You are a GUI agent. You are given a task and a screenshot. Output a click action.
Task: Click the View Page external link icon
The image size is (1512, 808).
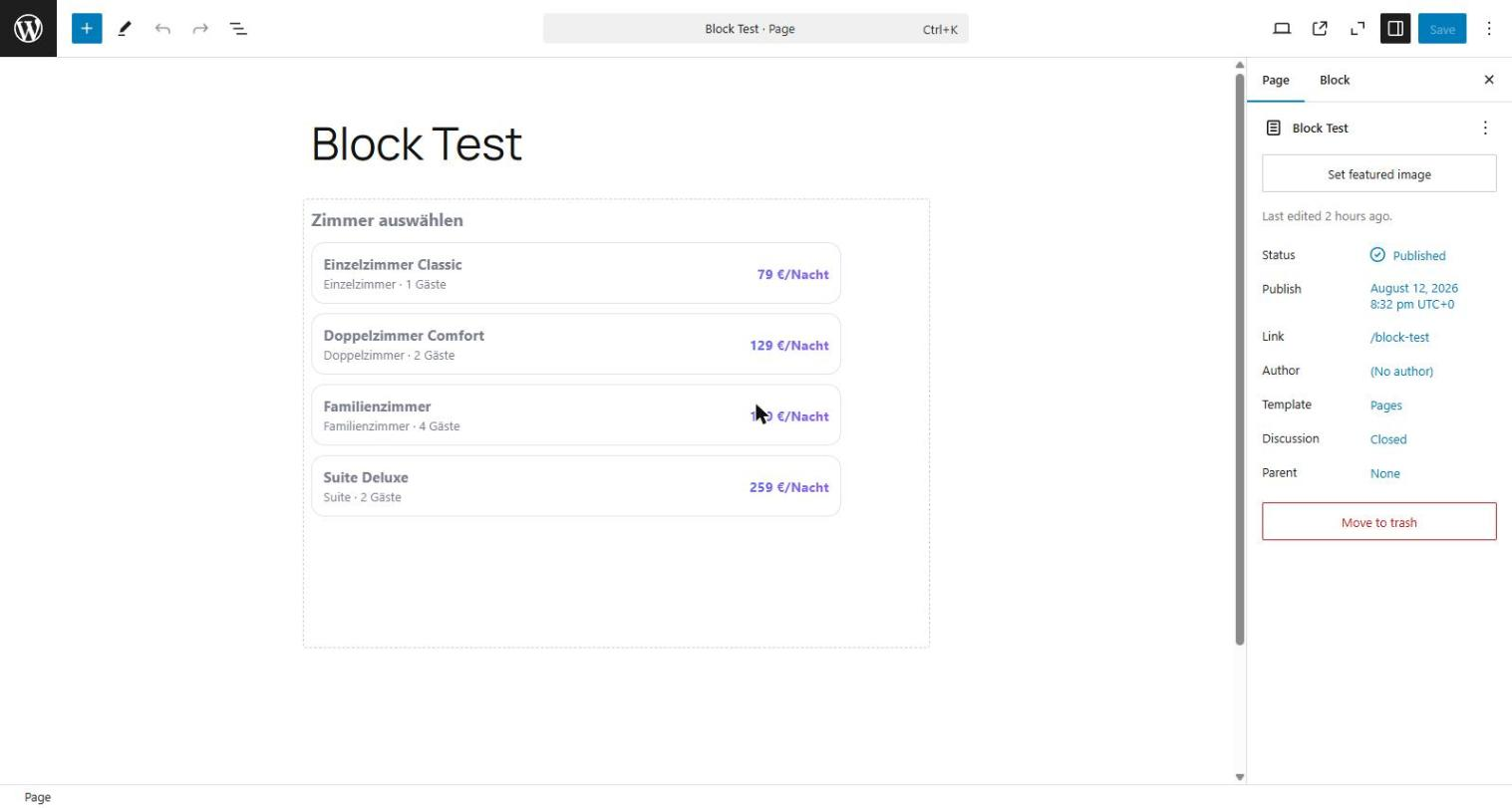1320,29
